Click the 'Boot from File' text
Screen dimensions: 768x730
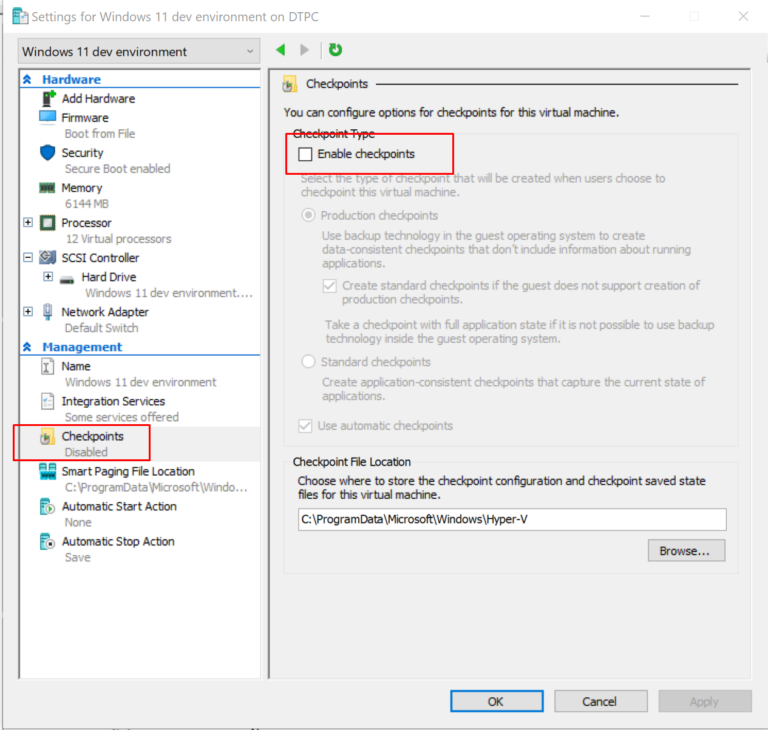click(100, 134)
